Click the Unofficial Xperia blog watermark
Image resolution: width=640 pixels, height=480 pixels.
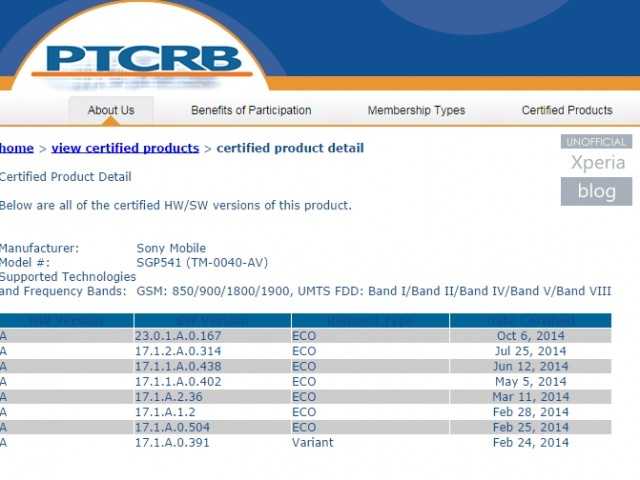[x=597, y=171]
